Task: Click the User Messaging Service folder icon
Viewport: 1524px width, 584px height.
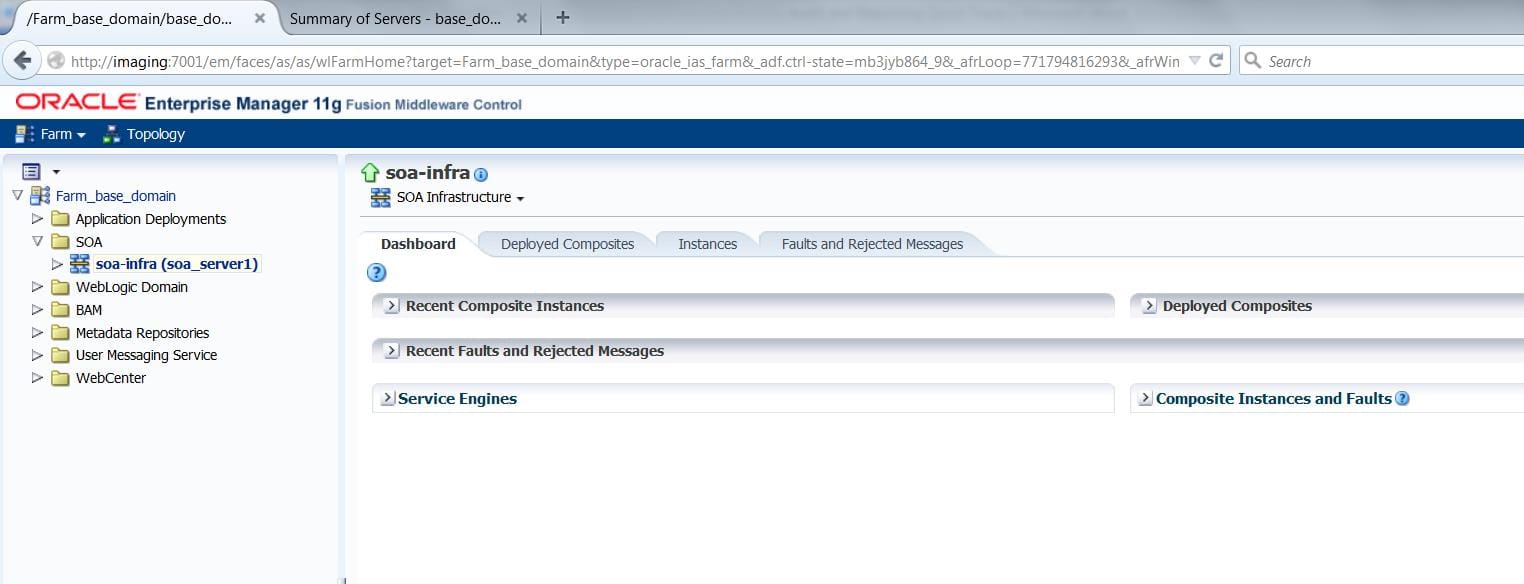Action: point(60,355)
